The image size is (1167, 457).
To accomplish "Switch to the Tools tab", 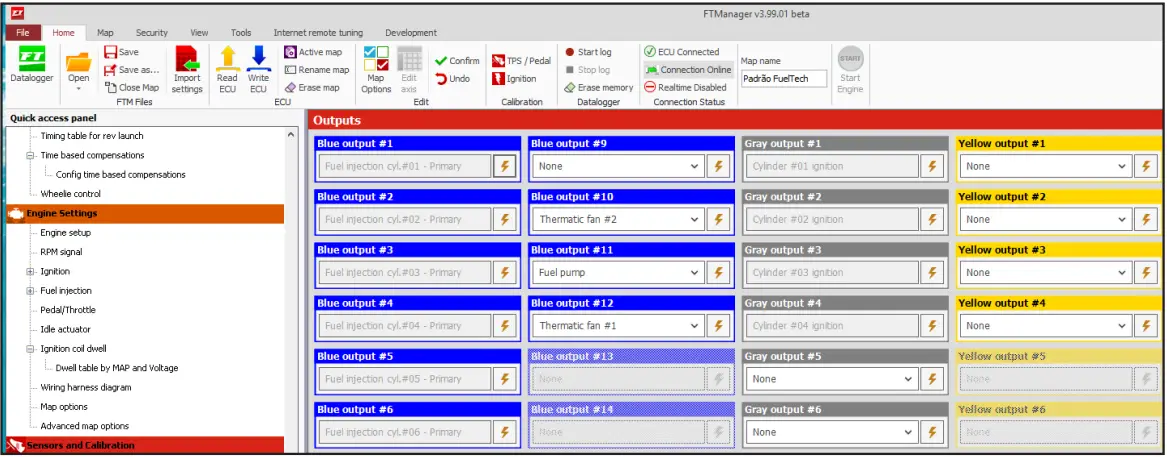I will (240, 33).
